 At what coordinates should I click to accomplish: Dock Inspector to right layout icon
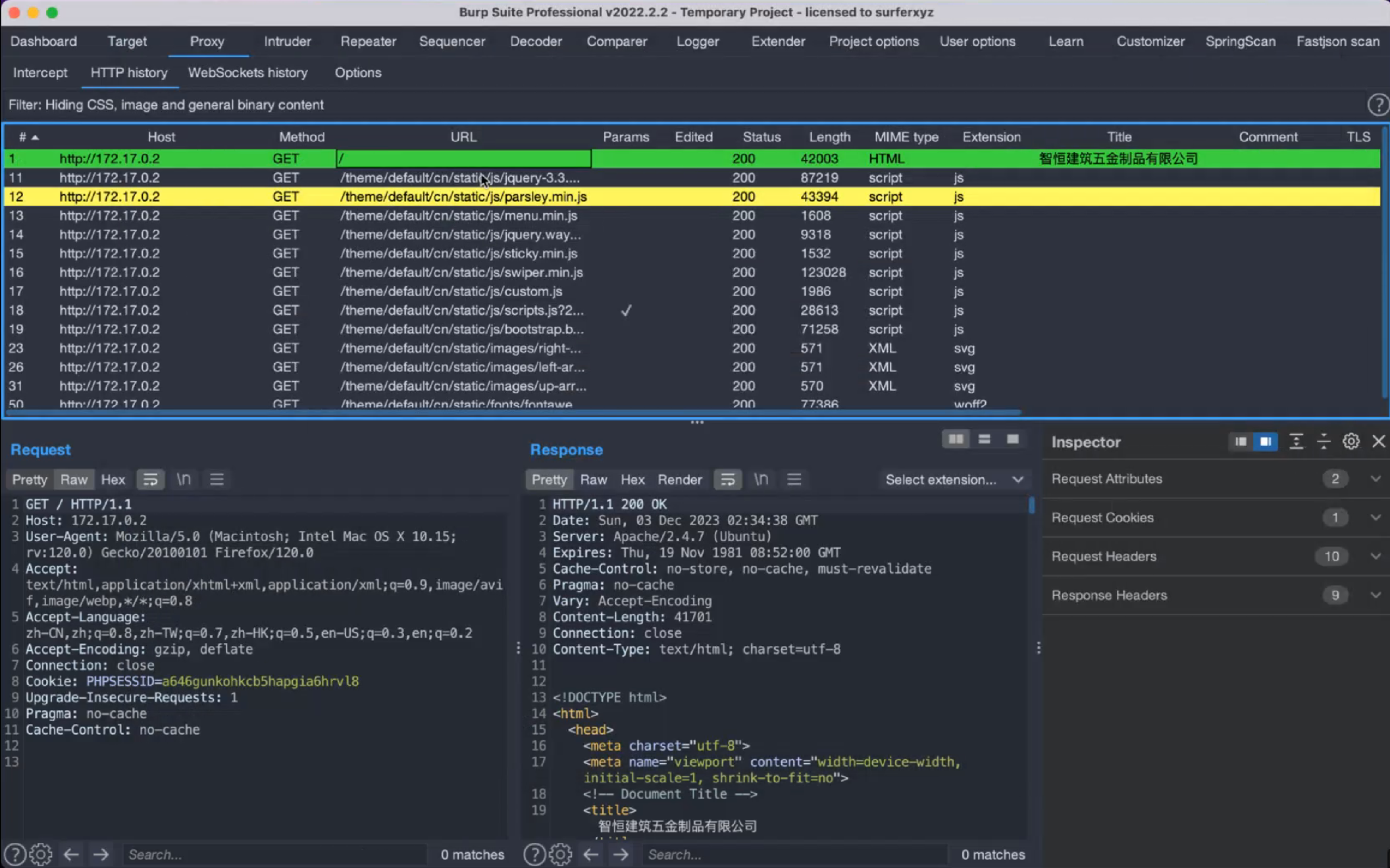pyautogui.click(x=1265, y=442)
